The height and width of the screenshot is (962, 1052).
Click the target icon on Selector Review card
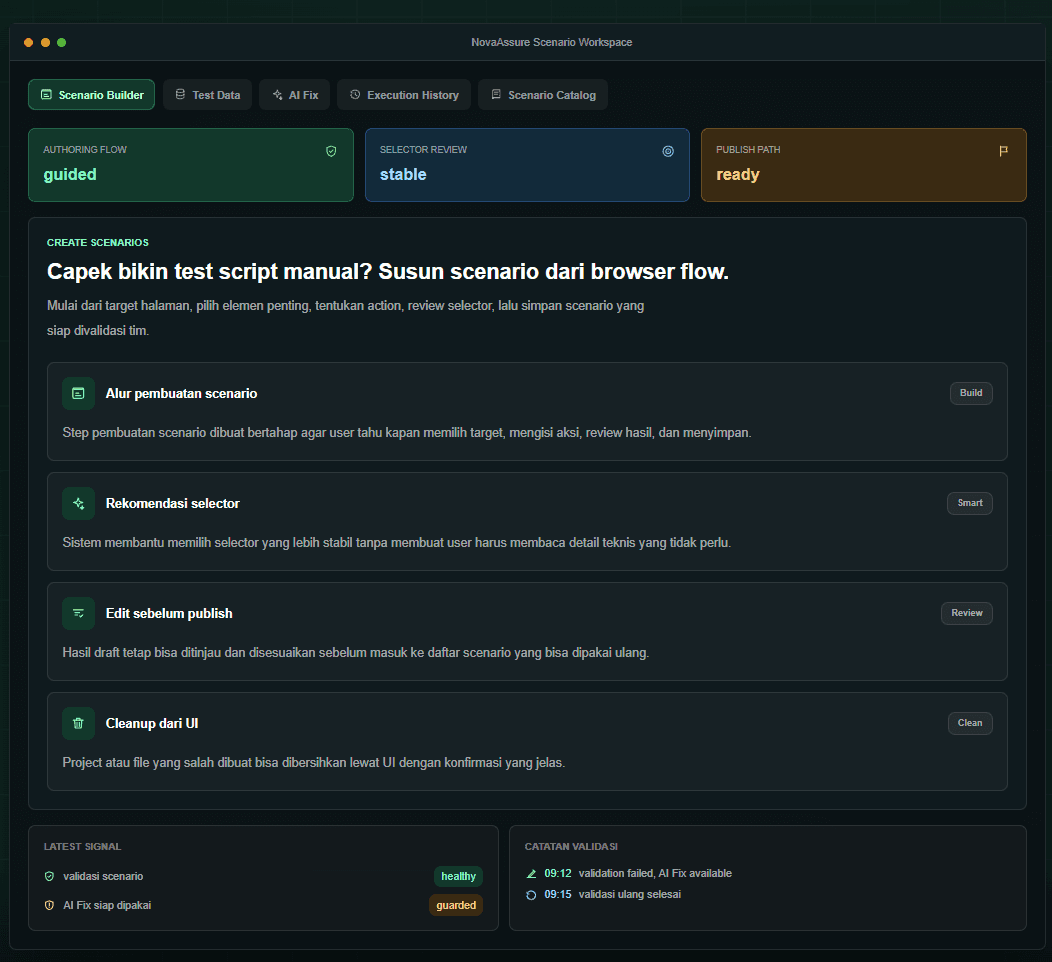point(668,152)
